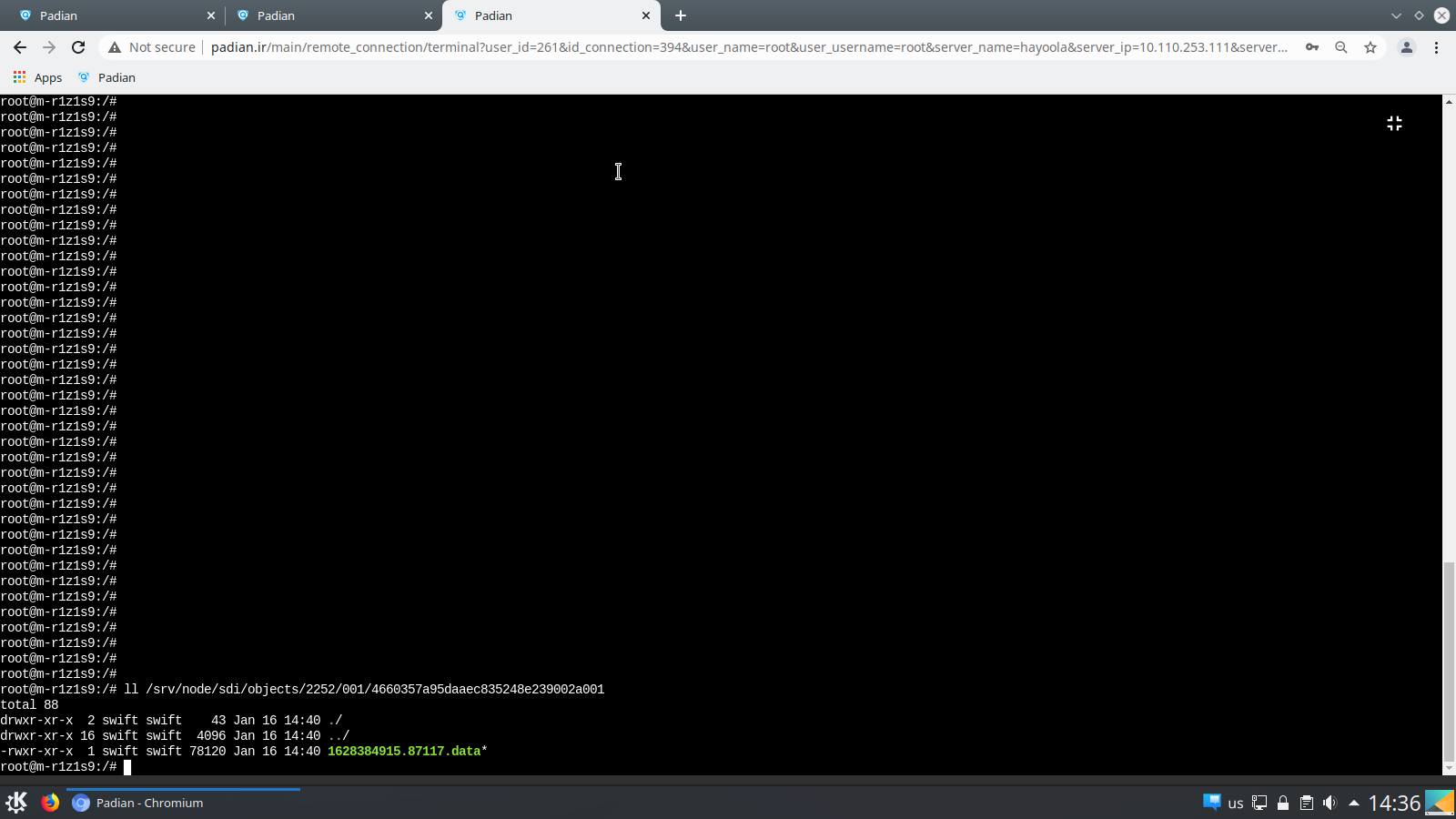Open the blue display tray icon
The height and width of the screenshot is (819, 1456).
[1211, 803]
